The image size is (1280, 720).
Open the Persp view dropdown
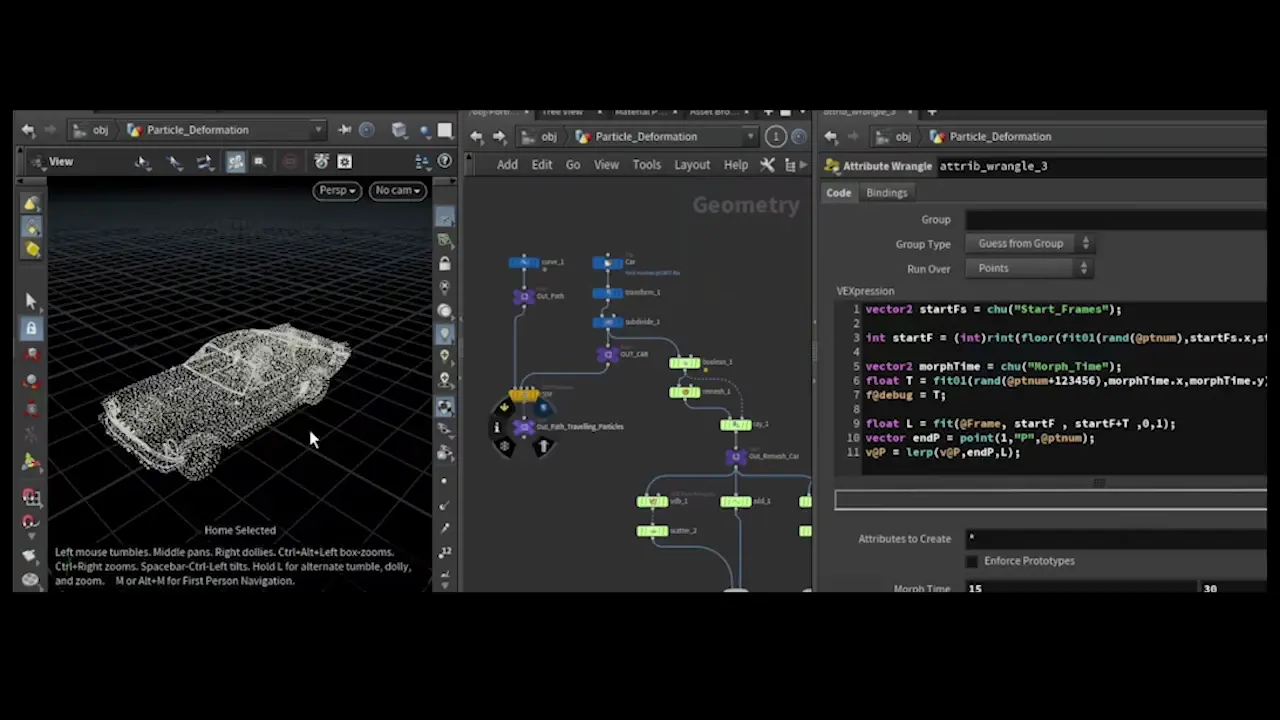tap(336, 190)
